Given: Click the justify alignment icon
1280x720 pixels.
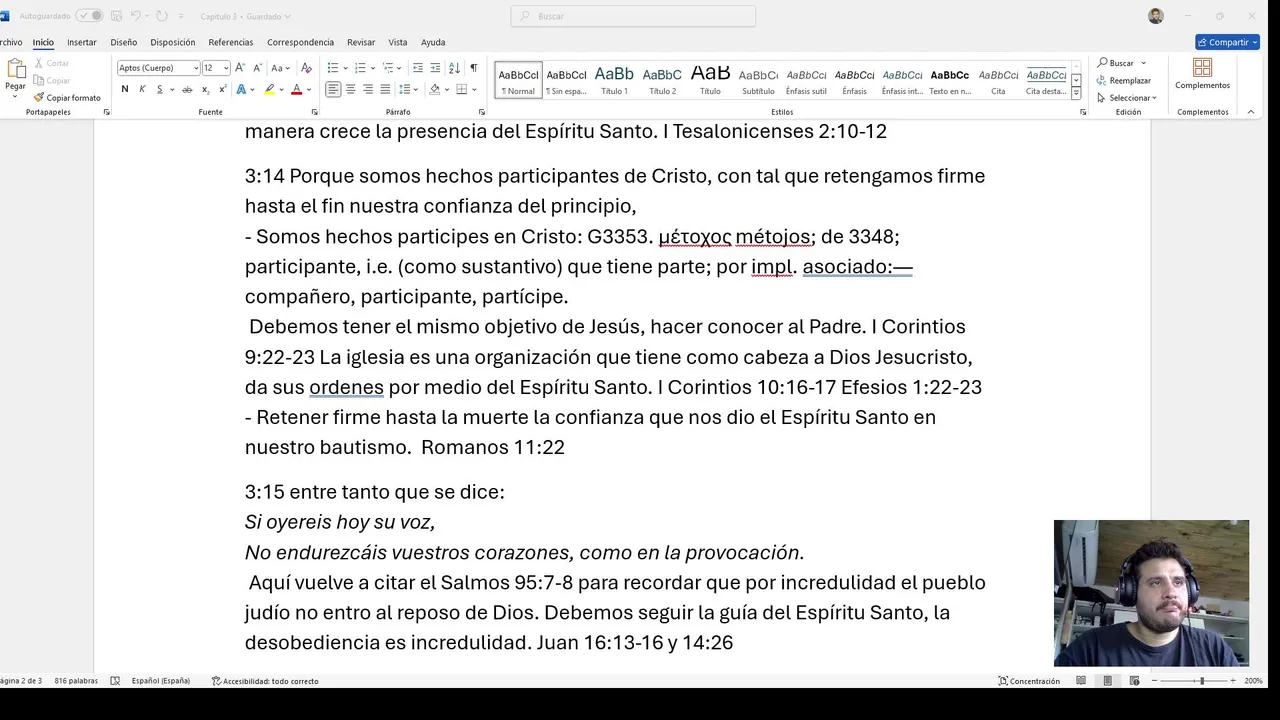Looking at the screenshot, I should point(385,89).
